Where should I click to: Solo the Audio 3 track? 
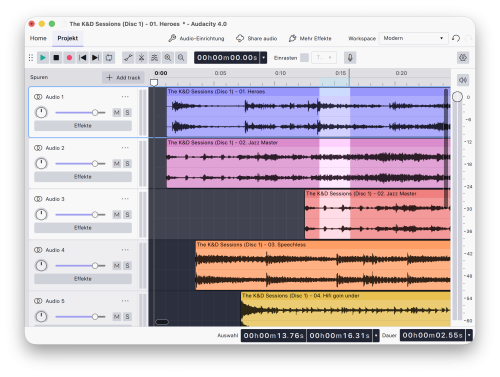coord(127,215)
